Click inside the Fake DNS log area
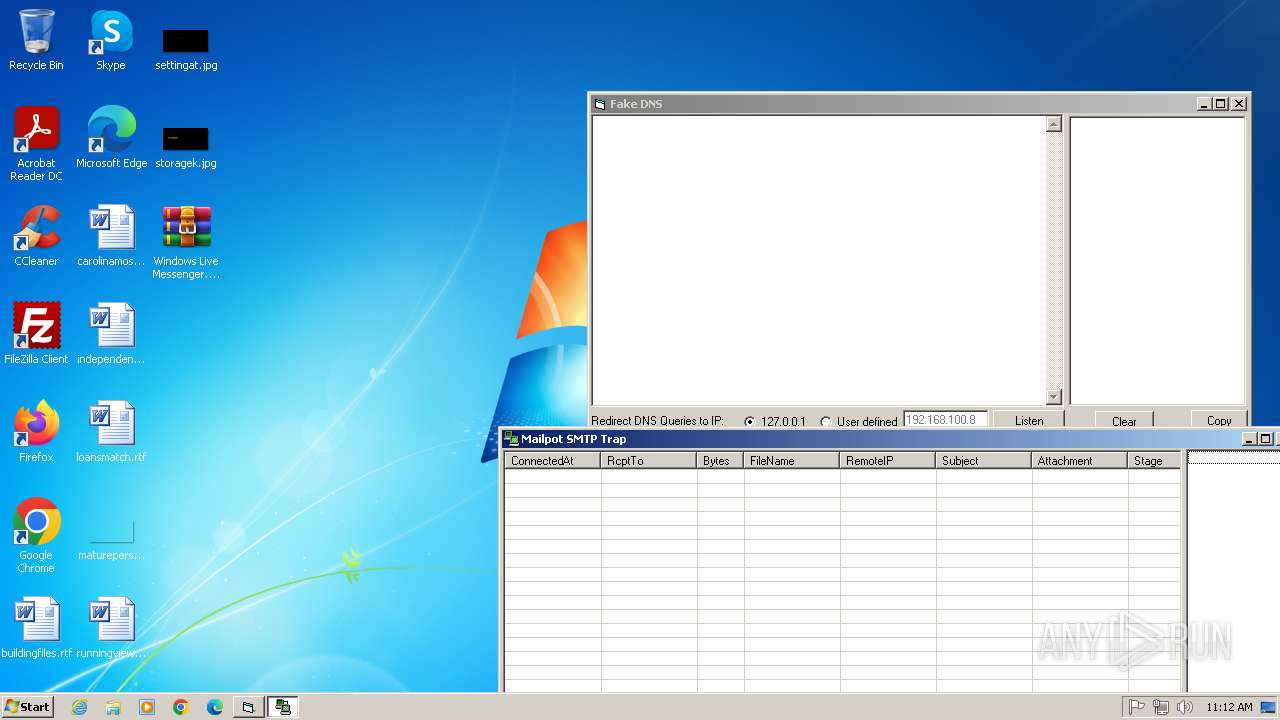The width and height of the screenshot is (1280, 720). (818, 261)
